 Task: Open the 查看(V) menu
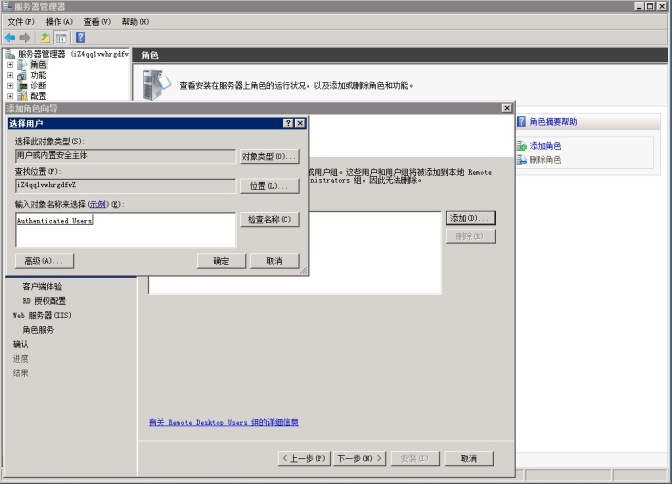(97, 22)
